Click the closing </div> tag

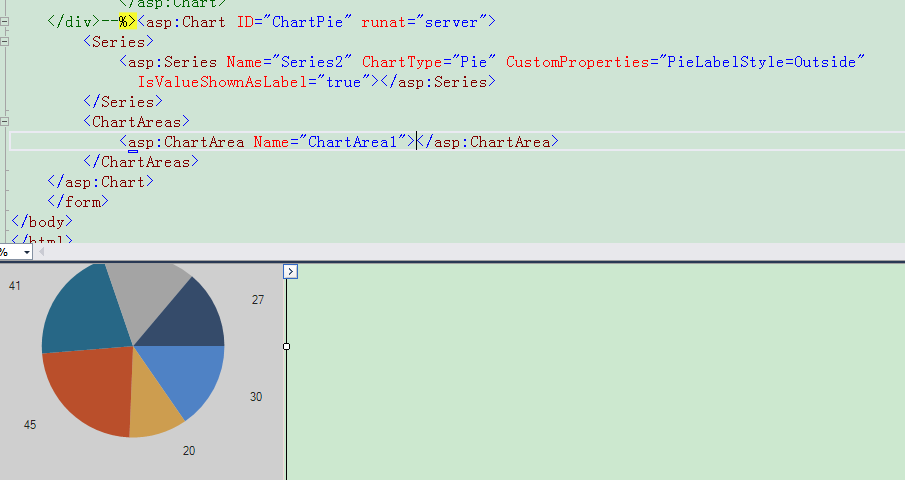(x=74, y=22)
